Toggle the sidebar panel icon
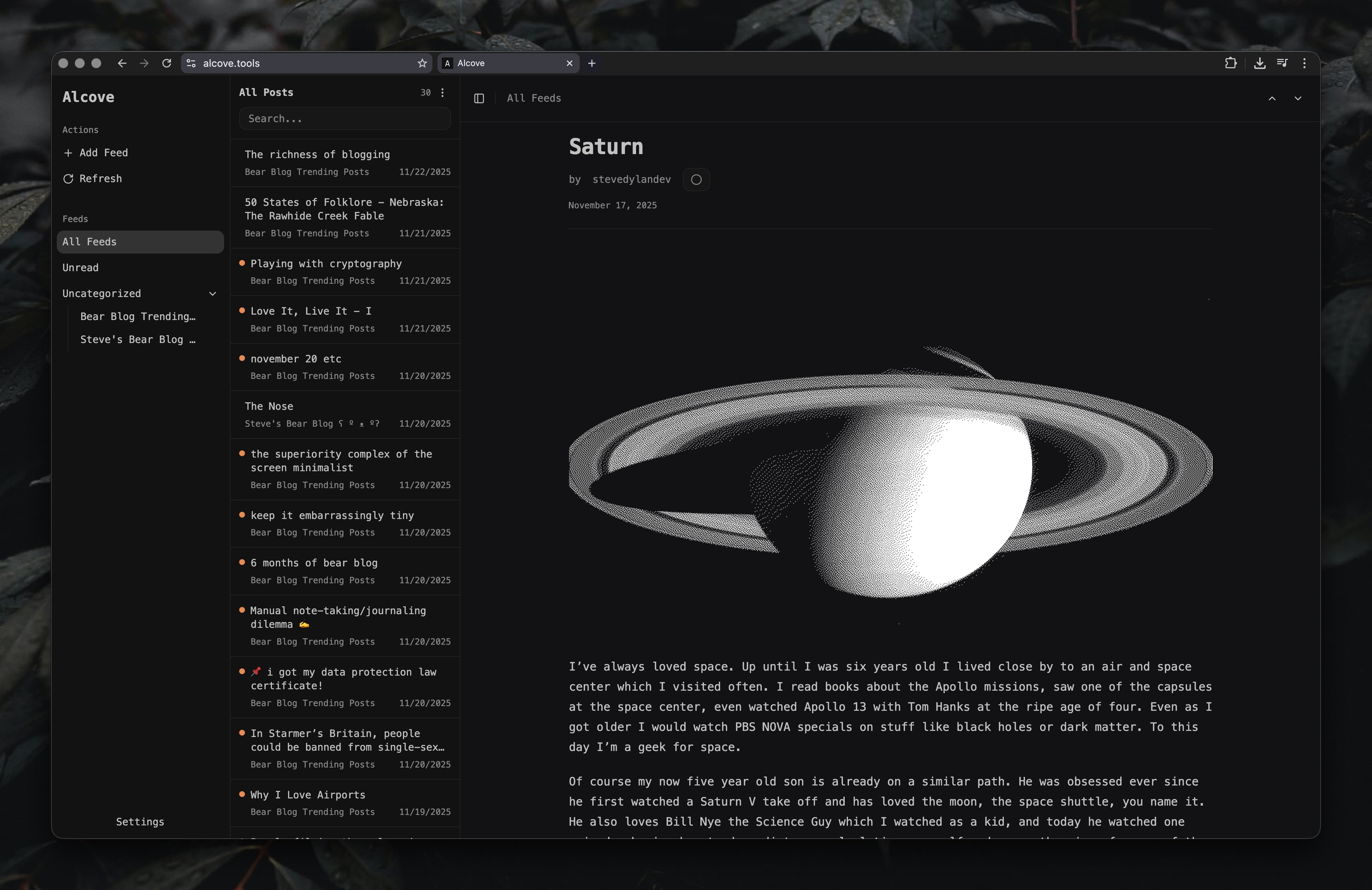 478,98
